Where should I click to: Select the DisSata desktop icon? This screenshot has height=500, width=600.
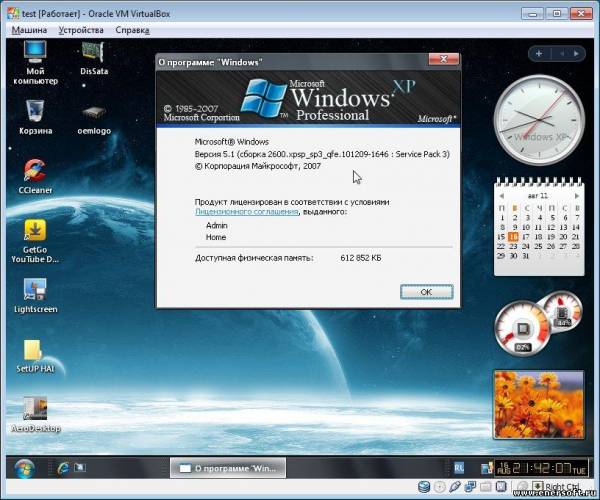94,59
